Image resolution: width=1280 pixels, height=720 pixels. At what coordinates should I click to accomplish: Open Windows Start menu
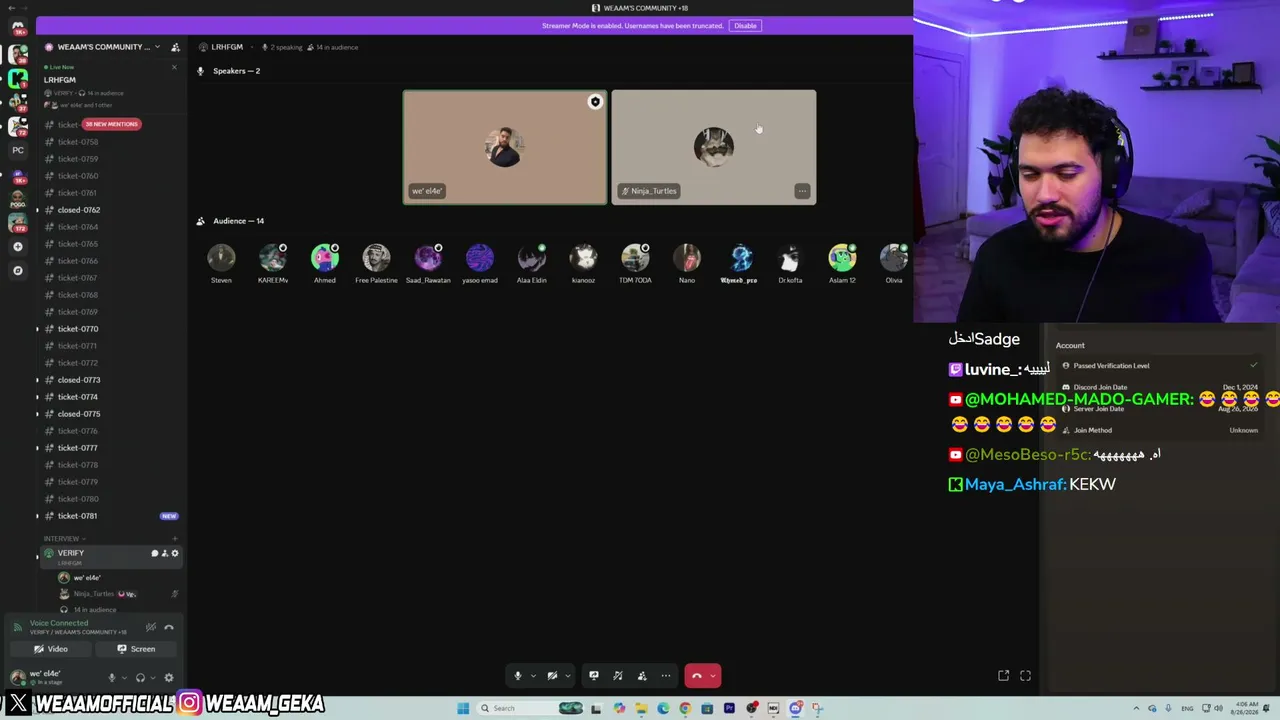click(463, 709)
